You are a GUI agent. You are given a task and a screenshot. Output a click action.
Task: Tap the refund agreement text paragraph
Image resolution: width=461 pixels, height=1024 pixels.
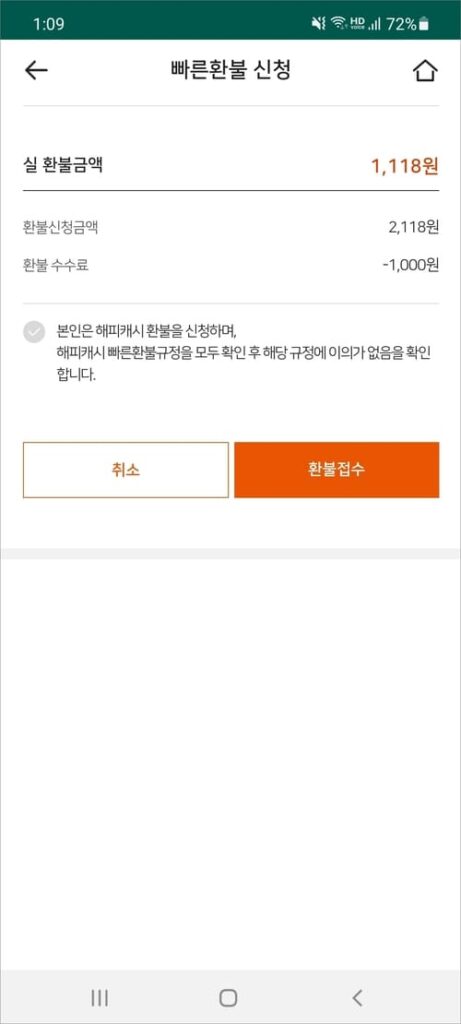[243, 353]
